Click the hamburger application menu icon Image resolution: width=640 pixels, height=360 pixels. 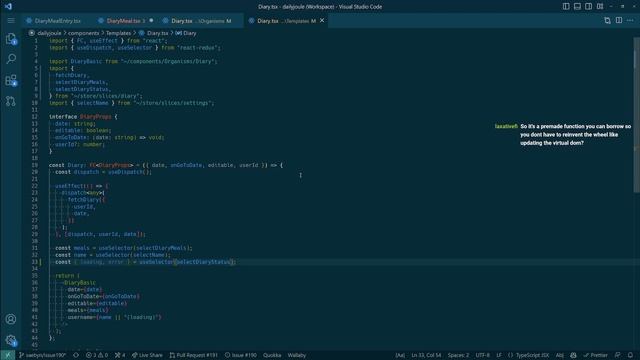coord(11,20)
